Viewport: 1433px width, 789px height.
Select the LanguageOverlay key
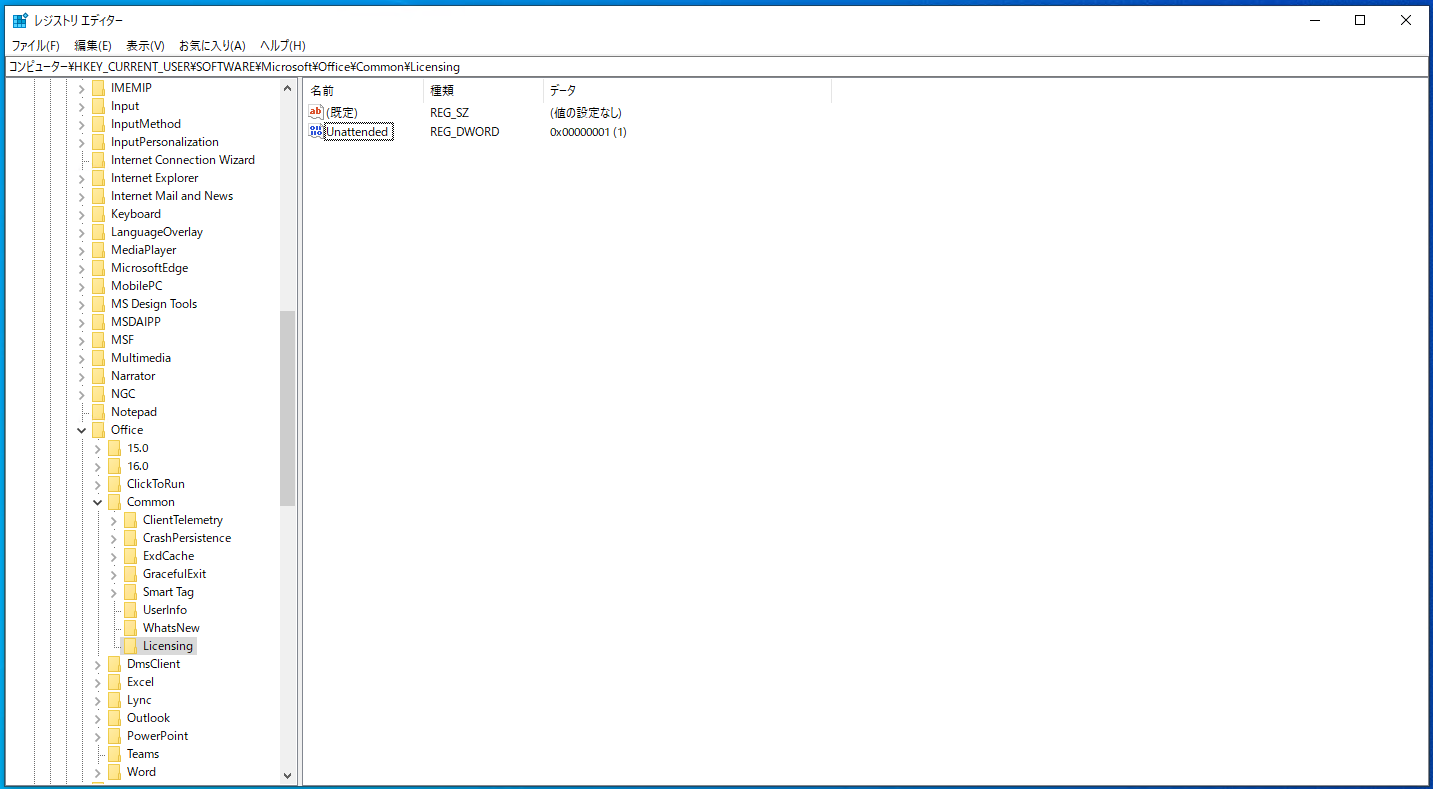[157, 232]
